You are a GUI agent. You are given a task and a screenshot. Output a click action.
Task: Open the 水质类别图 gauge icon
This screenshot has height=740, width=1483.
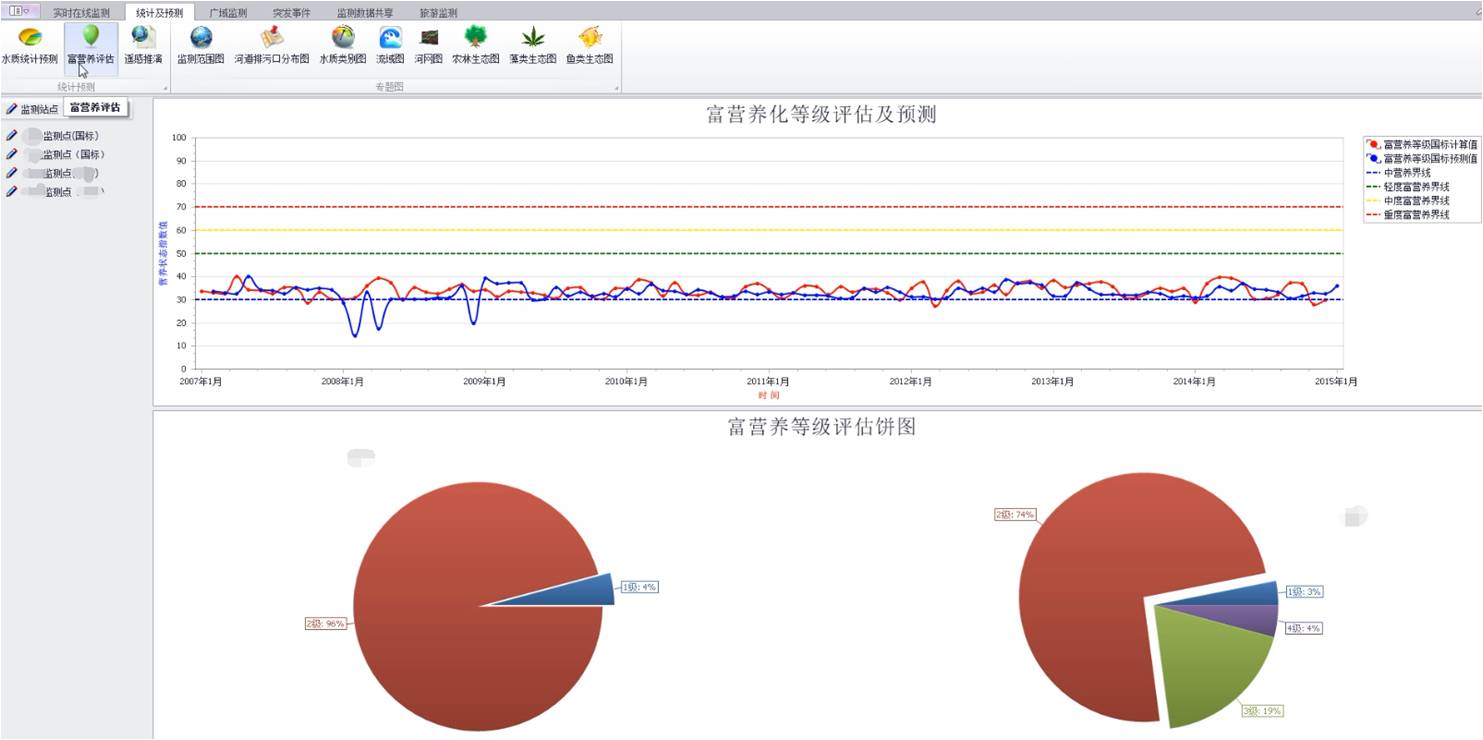click(x=343, y=45)
